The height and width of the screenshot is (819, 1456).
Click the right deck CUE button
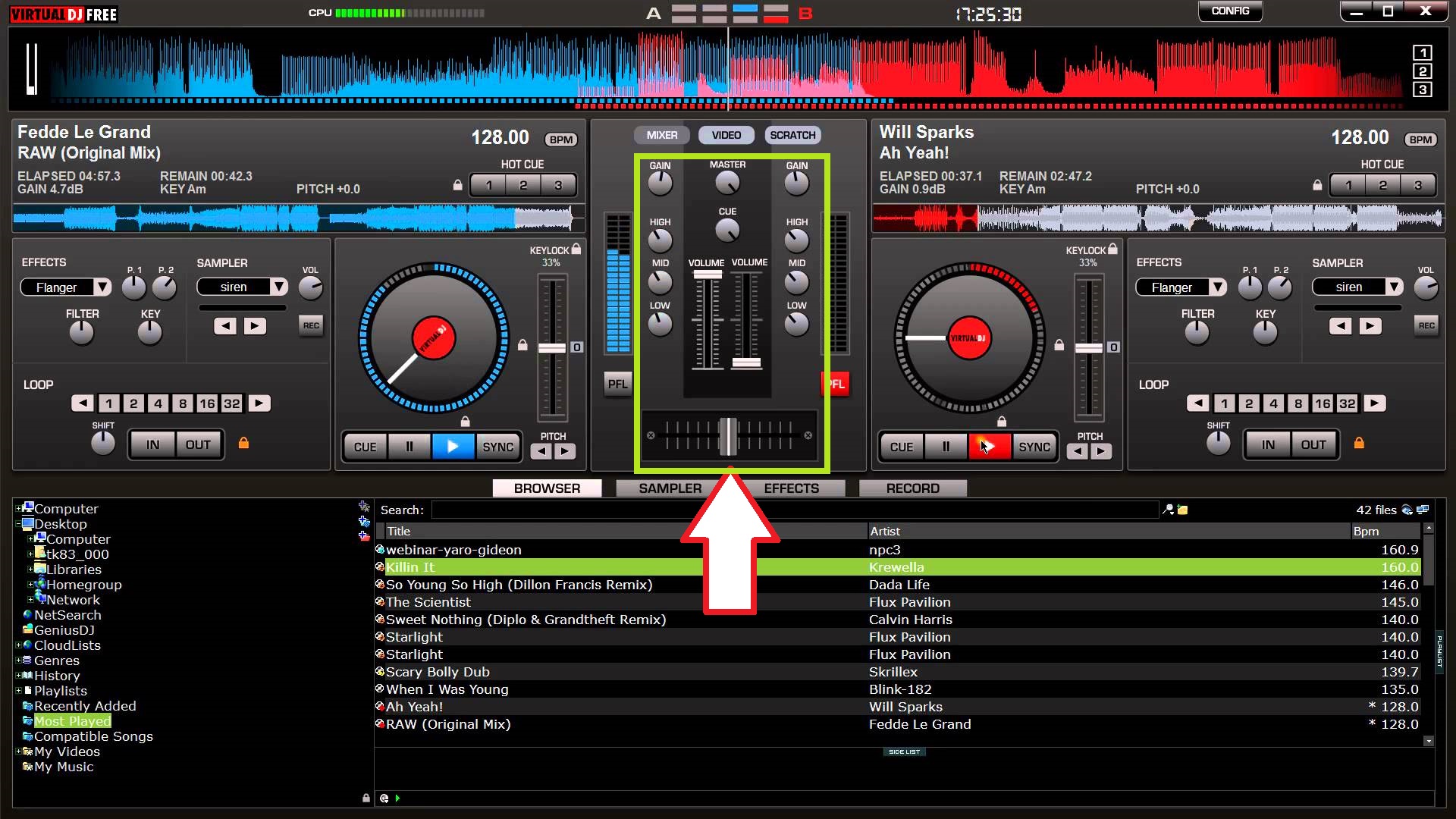pyautogui.click(x=902, y=447)
